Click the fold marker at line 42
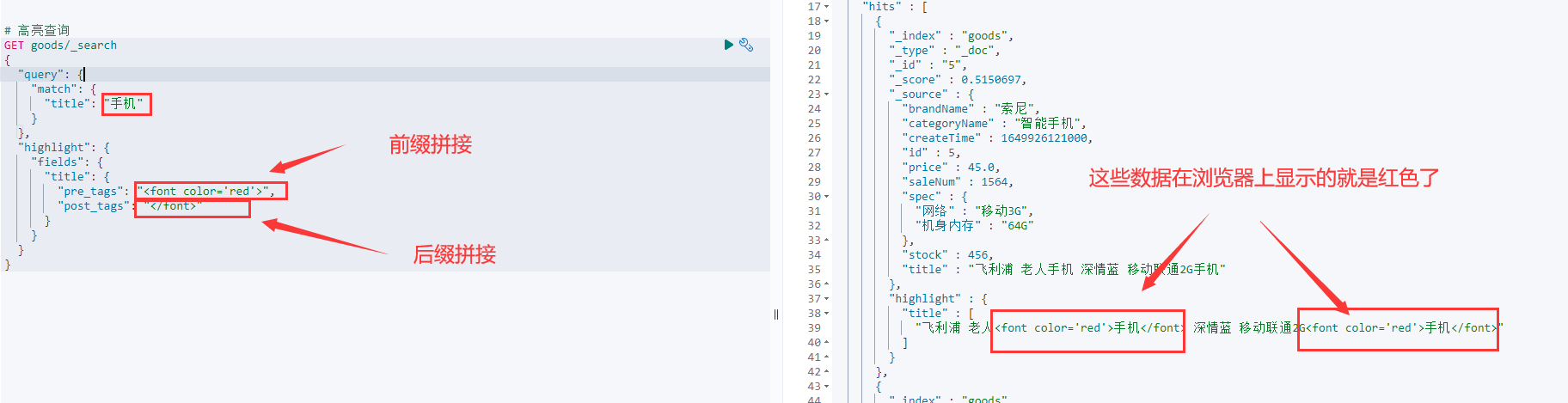 pos(827,372)
